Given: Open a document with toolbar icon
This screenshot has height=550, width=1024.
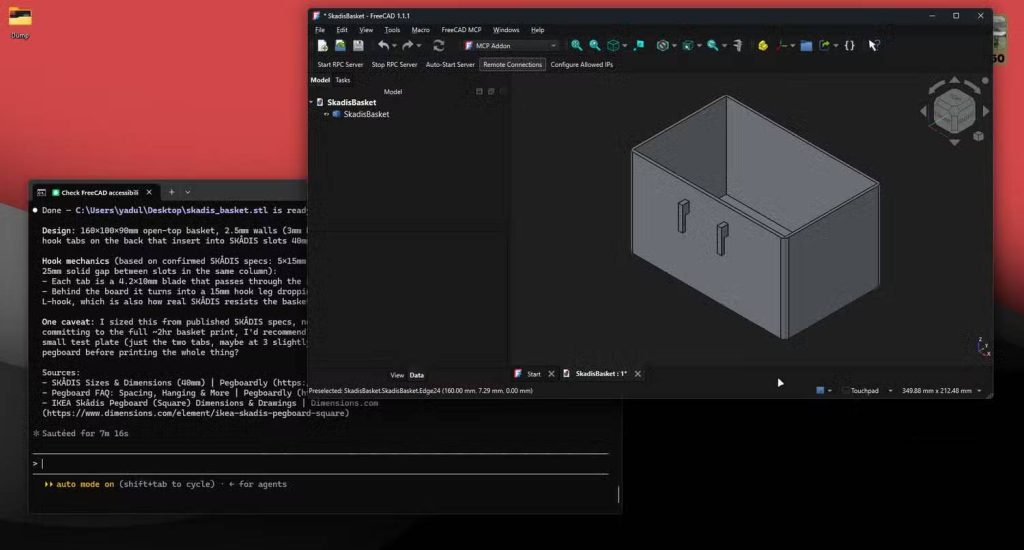Looking at the screenshot, I should point(340,46).
